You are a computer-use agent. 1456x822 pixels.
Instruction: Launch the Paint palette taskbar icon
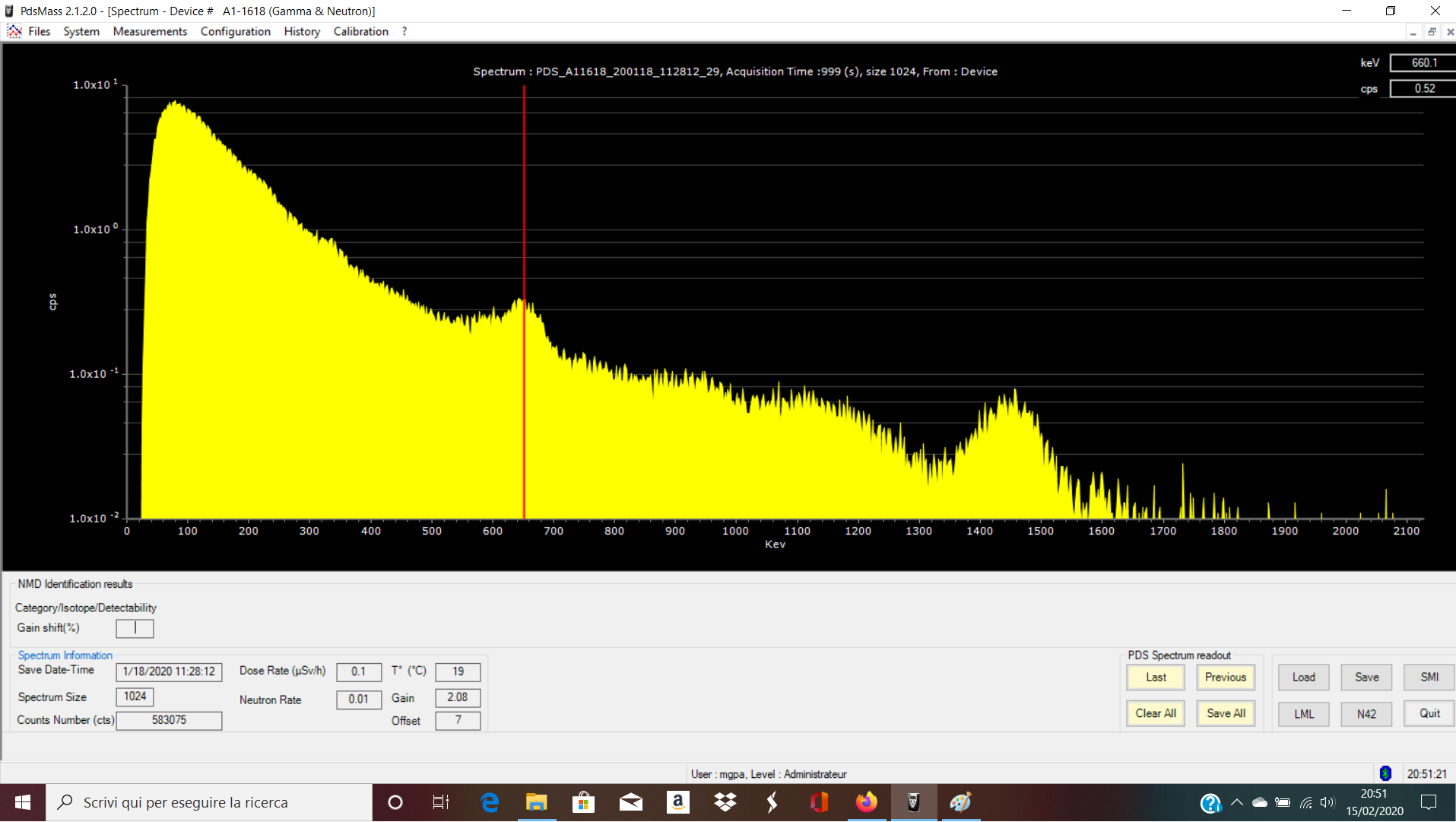tap(960, 802)
